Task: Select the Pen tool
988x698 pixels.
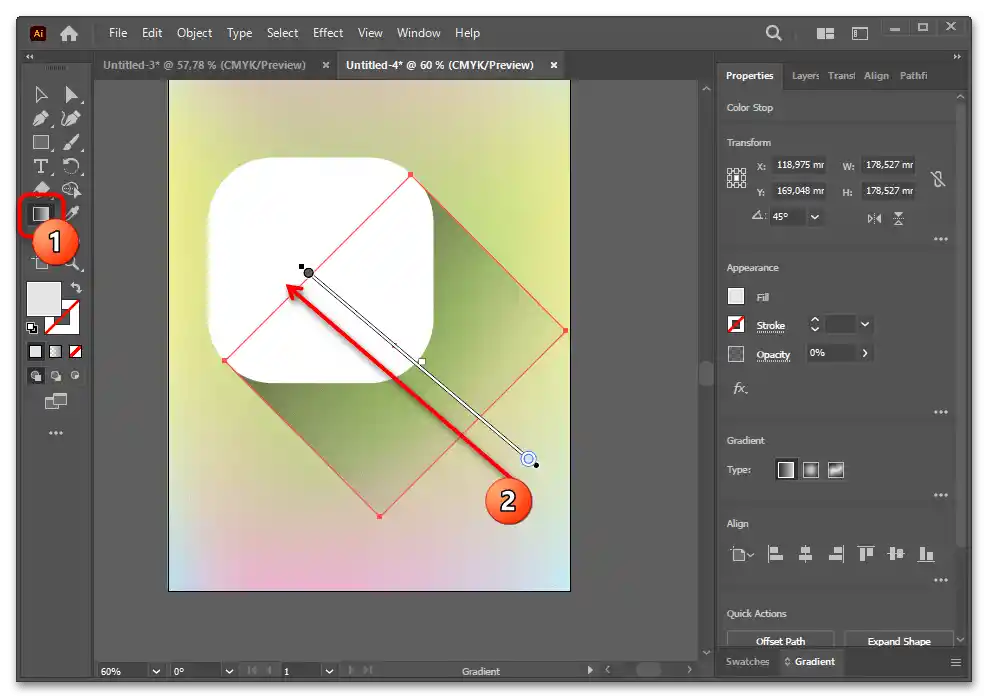Action: point(41,118)
